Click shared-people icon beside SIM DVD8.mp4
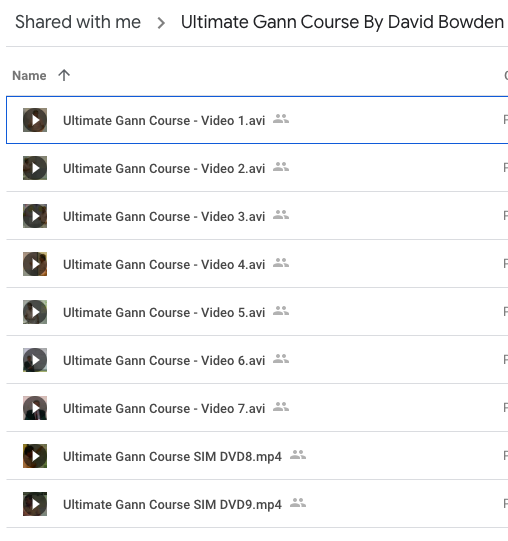The width and height of the screenshot is (508, 541). (298, 455)
